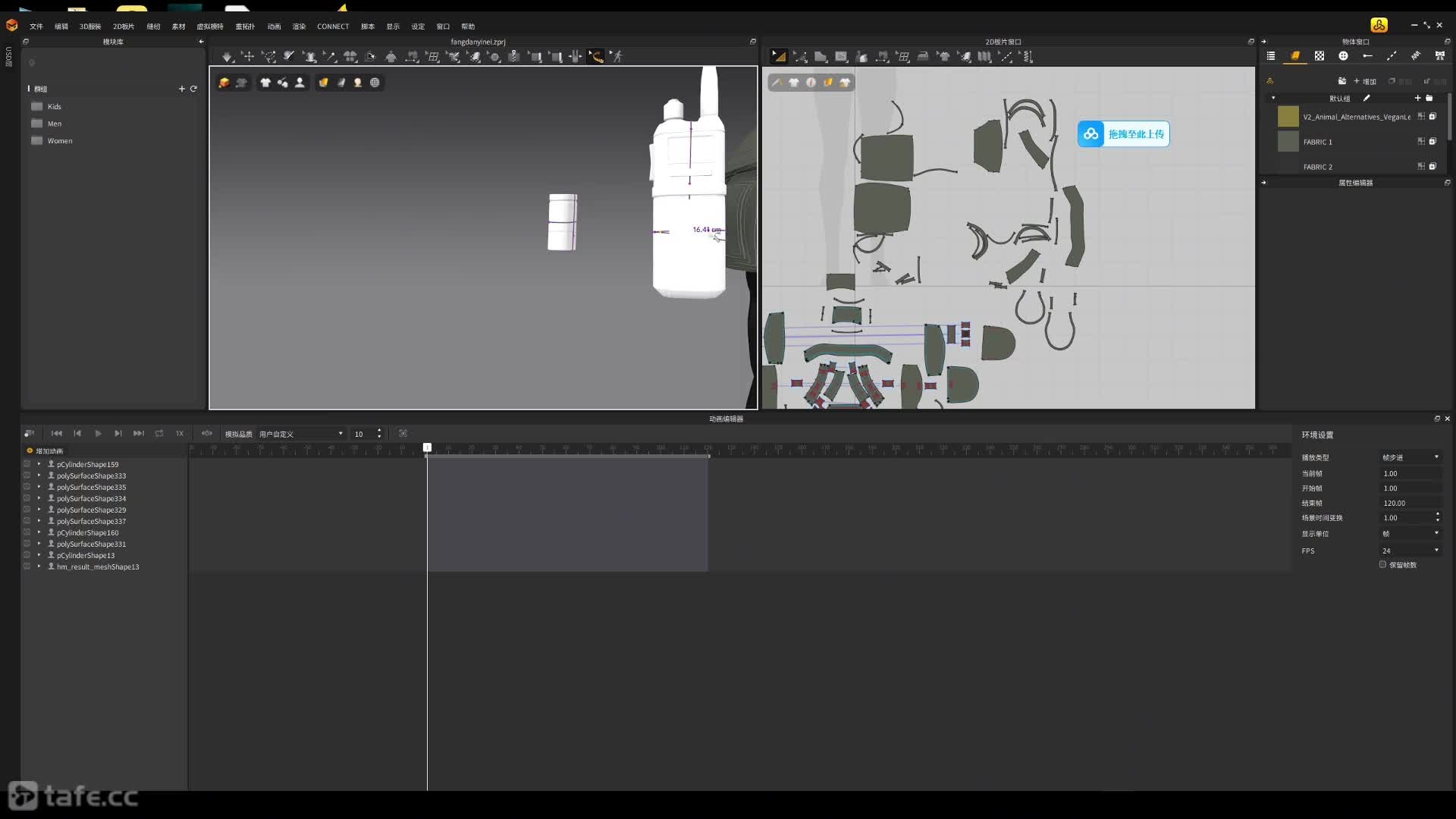
Task: Open the button tab in object window
Action: click(x=1343, y=56)
